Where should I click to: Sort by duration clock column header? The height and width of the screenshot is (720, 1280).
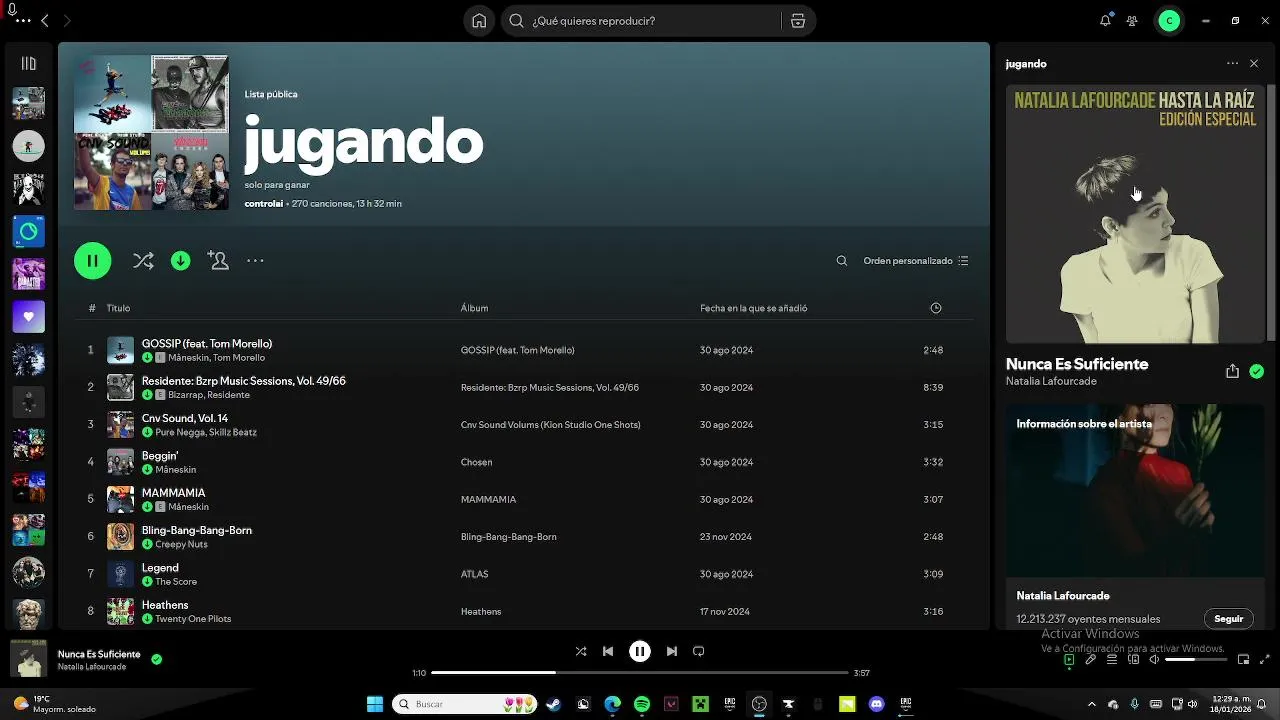(936, 308)
